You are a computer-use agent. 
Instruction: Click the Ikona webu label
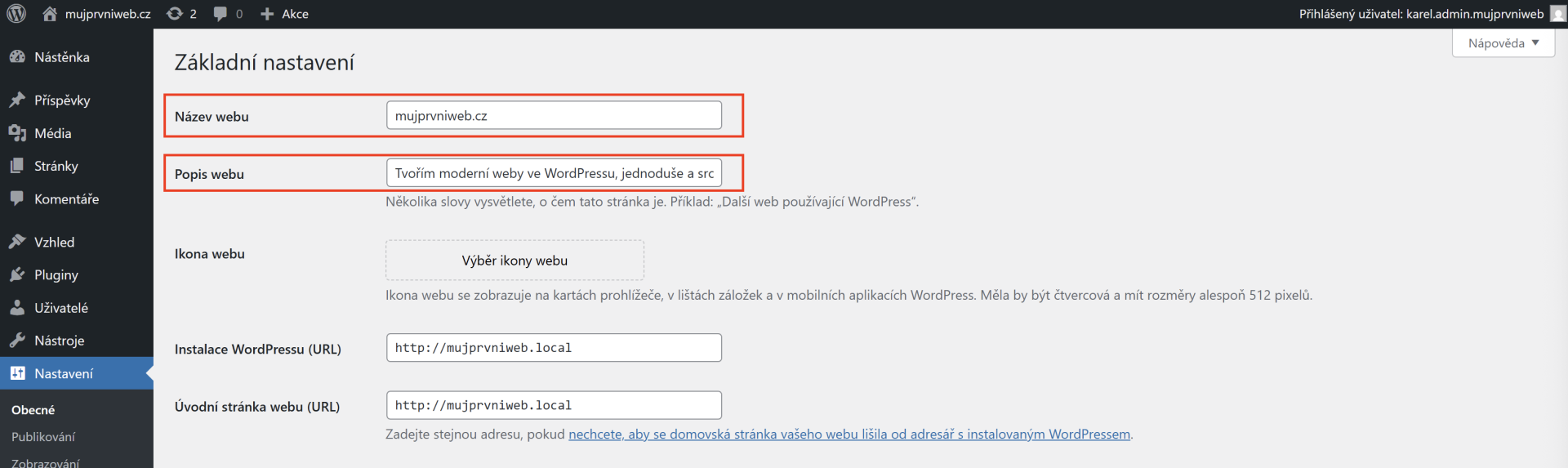click(210, 254)
